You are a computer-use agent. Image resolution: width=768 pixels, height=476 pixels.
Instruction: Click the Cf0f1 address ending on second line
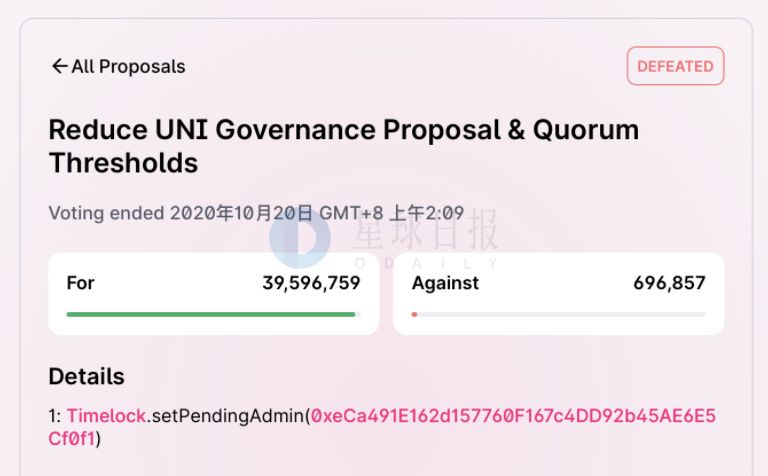point(72,439)
